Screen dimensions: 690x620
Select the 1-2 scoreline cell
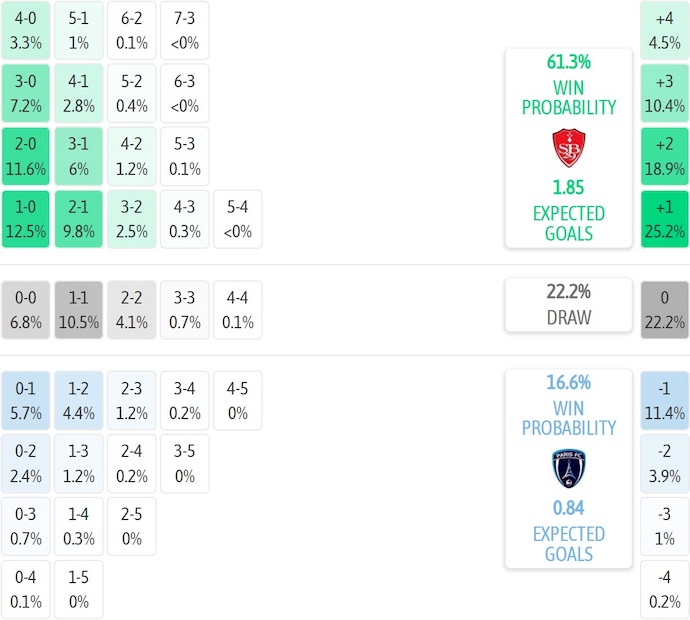(x=78, y=400)
